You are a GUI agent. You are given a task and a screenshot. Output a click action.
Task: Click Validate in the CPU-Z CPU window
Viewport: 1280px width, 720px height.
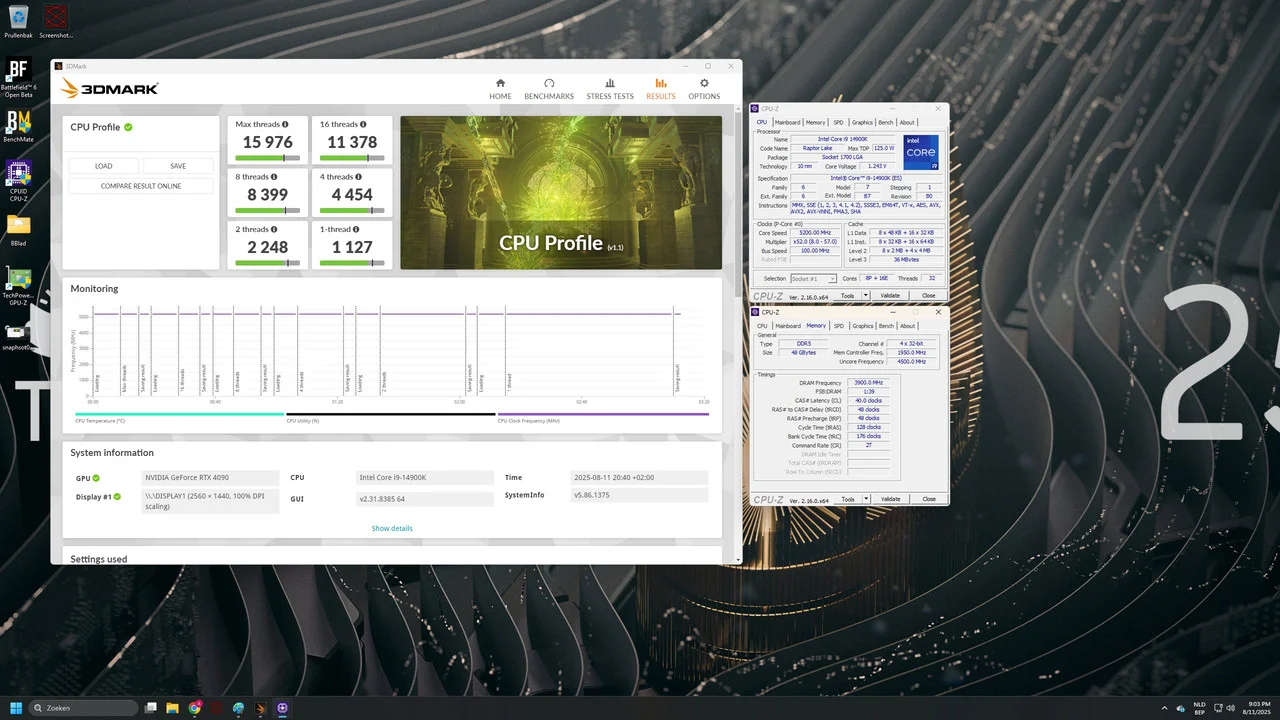[890, 296]
